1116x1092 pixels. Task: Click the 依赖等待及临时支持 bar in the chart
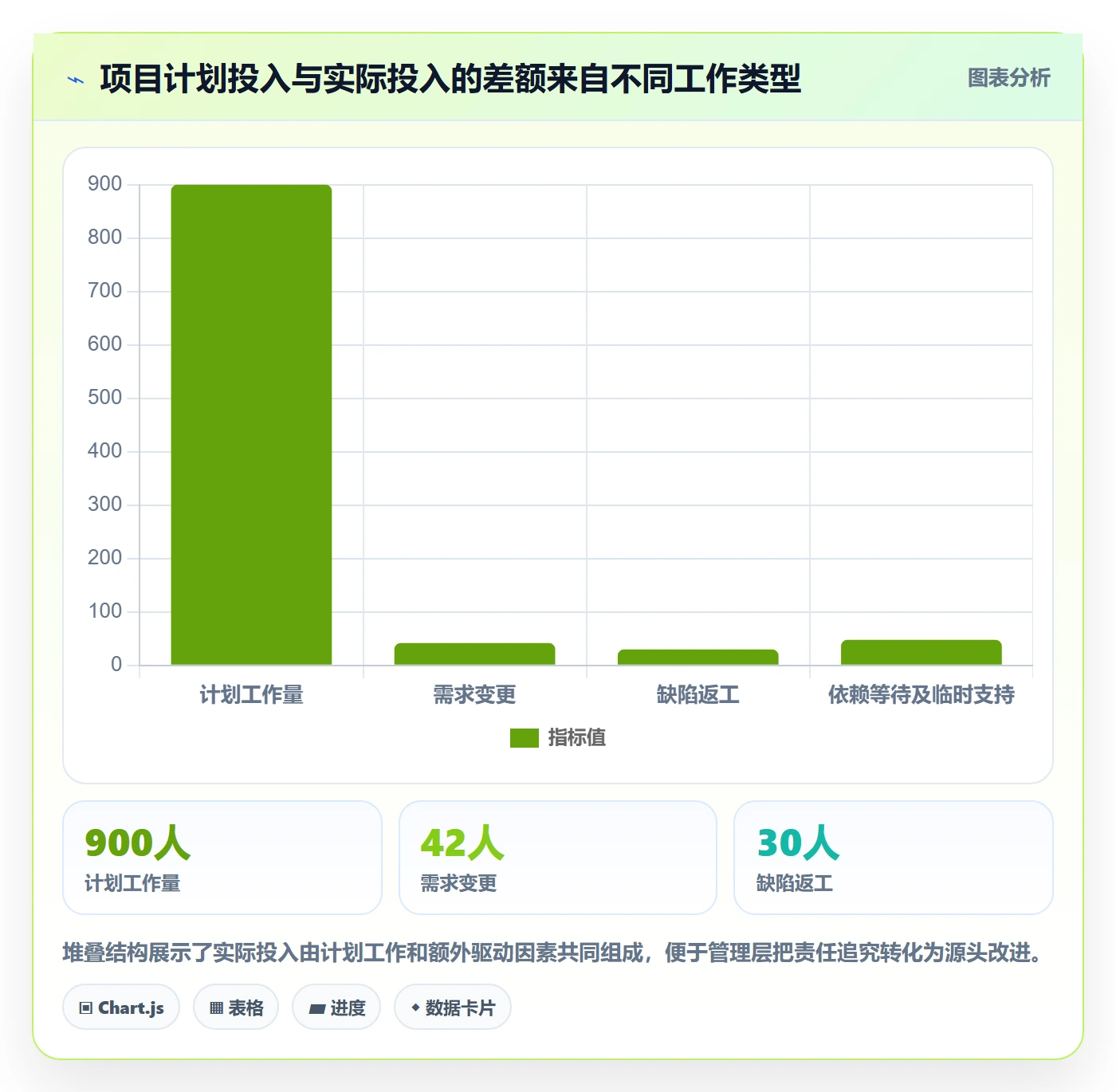pyautogui.click(x=921, y=652)
